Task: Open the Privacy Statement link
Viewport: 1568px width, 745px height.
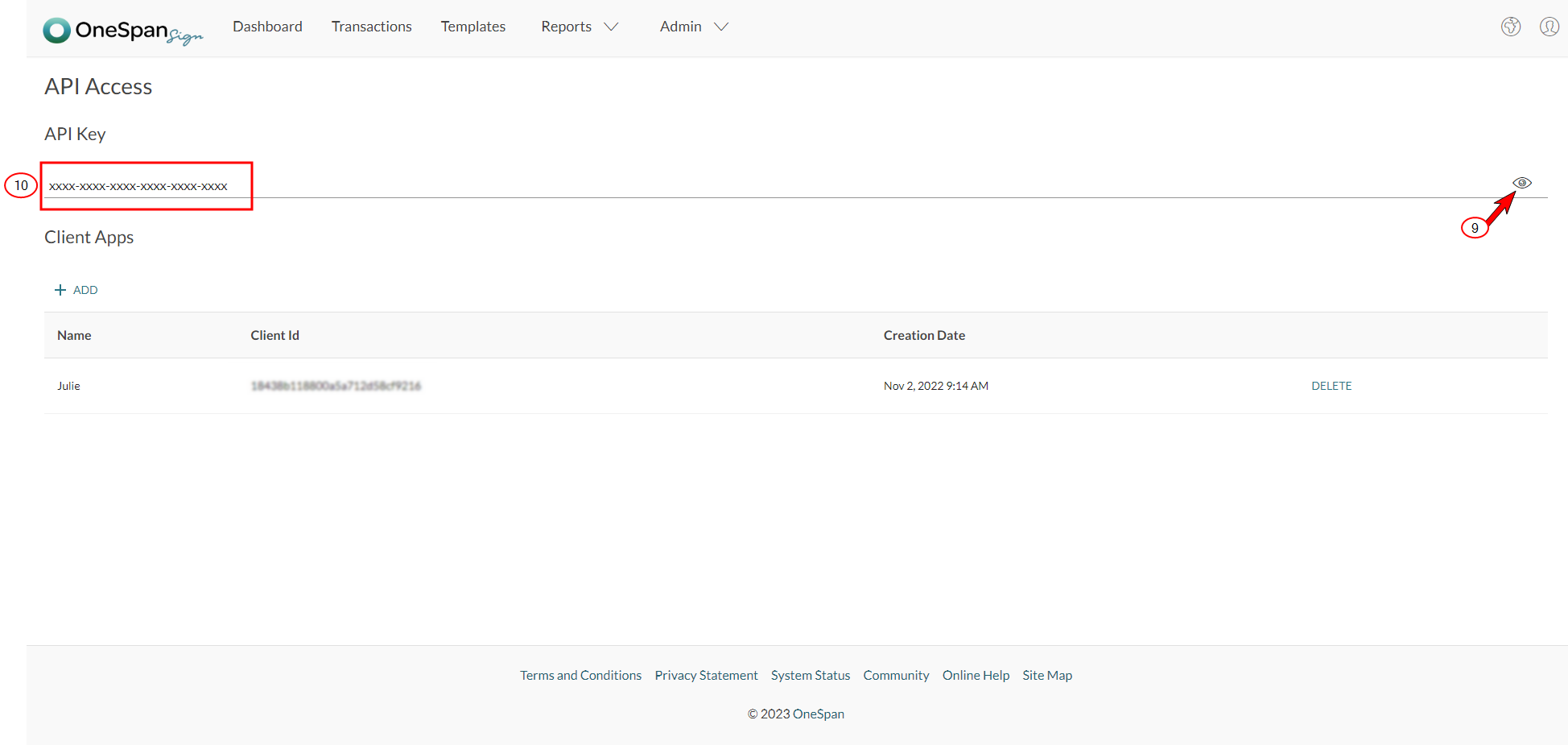Action: (706, 675)
